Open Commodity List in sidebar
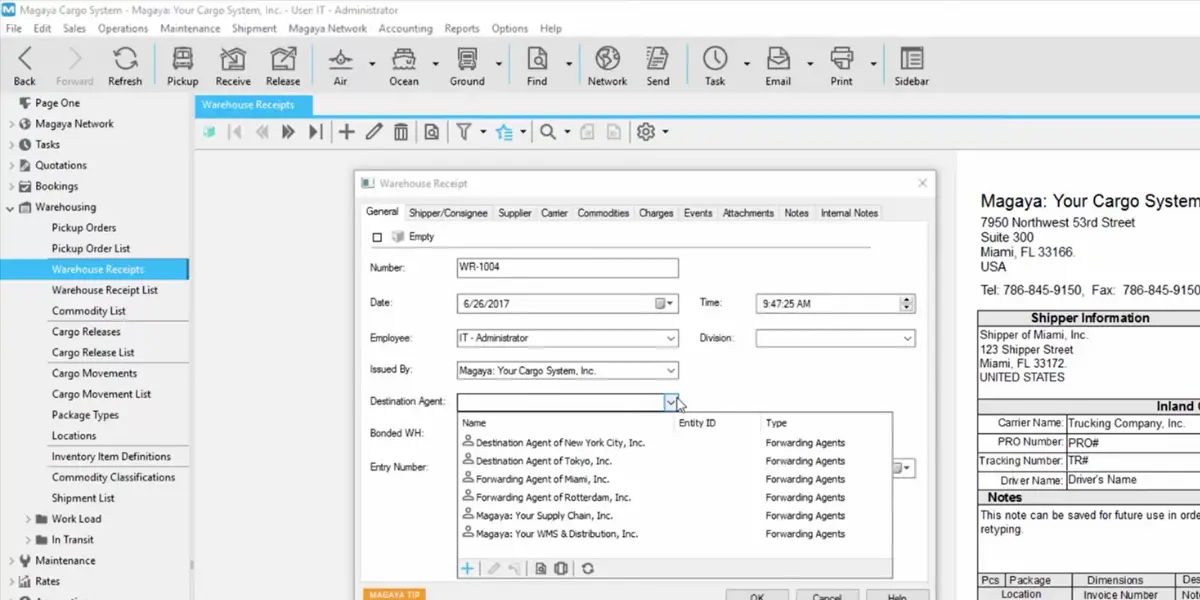1200x600 pixels. point(89,311)
